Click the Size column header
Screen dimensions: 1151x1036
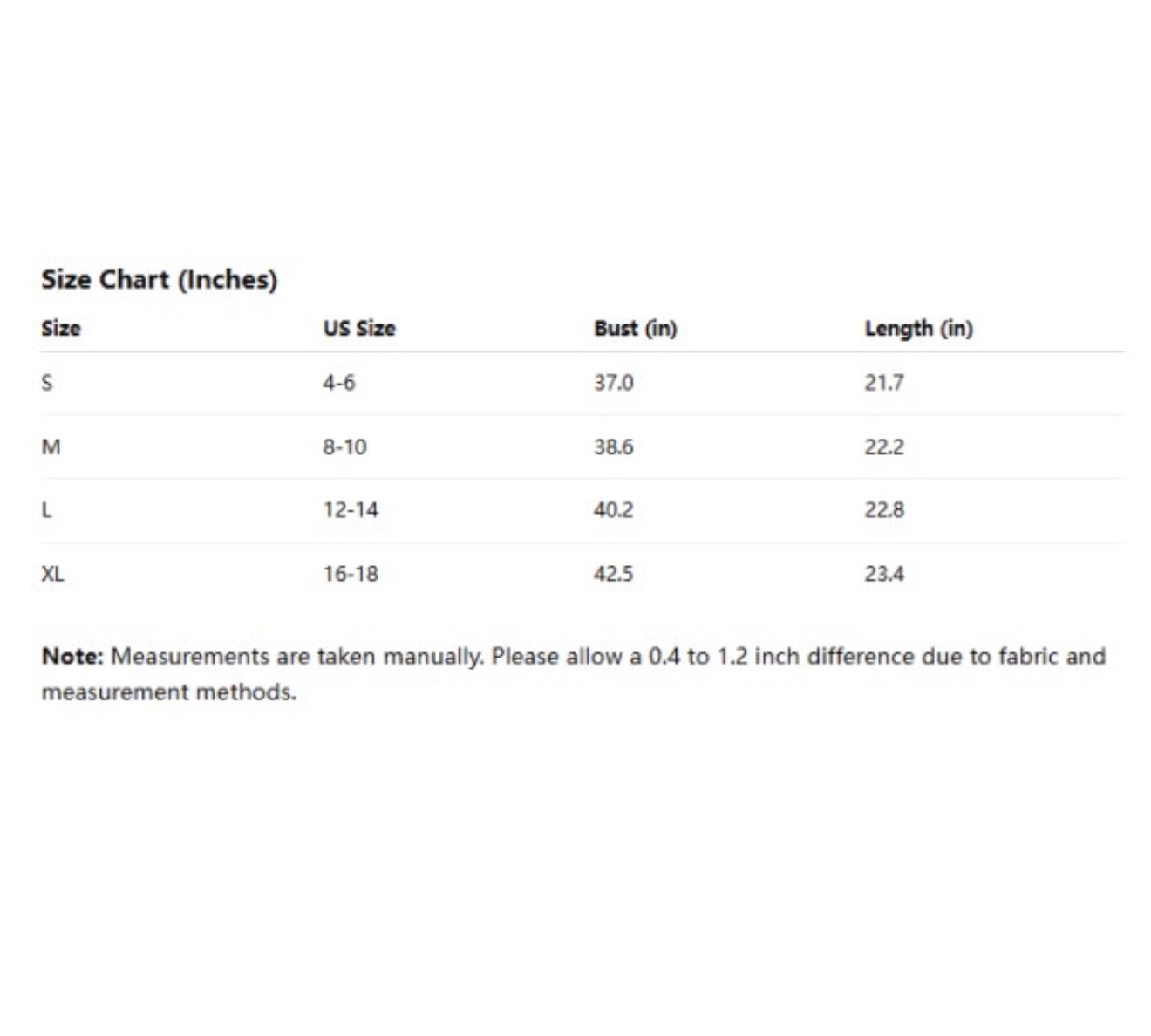61,329
